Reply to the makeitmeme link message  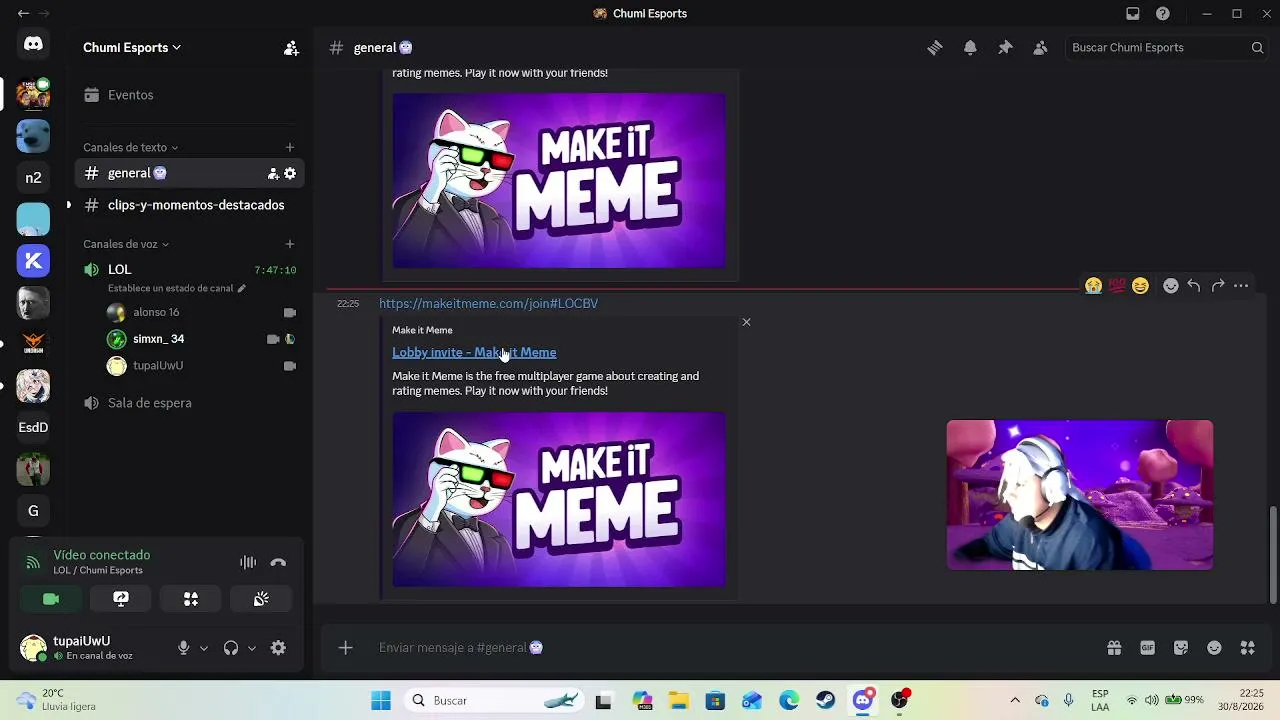click(1194, 286)
